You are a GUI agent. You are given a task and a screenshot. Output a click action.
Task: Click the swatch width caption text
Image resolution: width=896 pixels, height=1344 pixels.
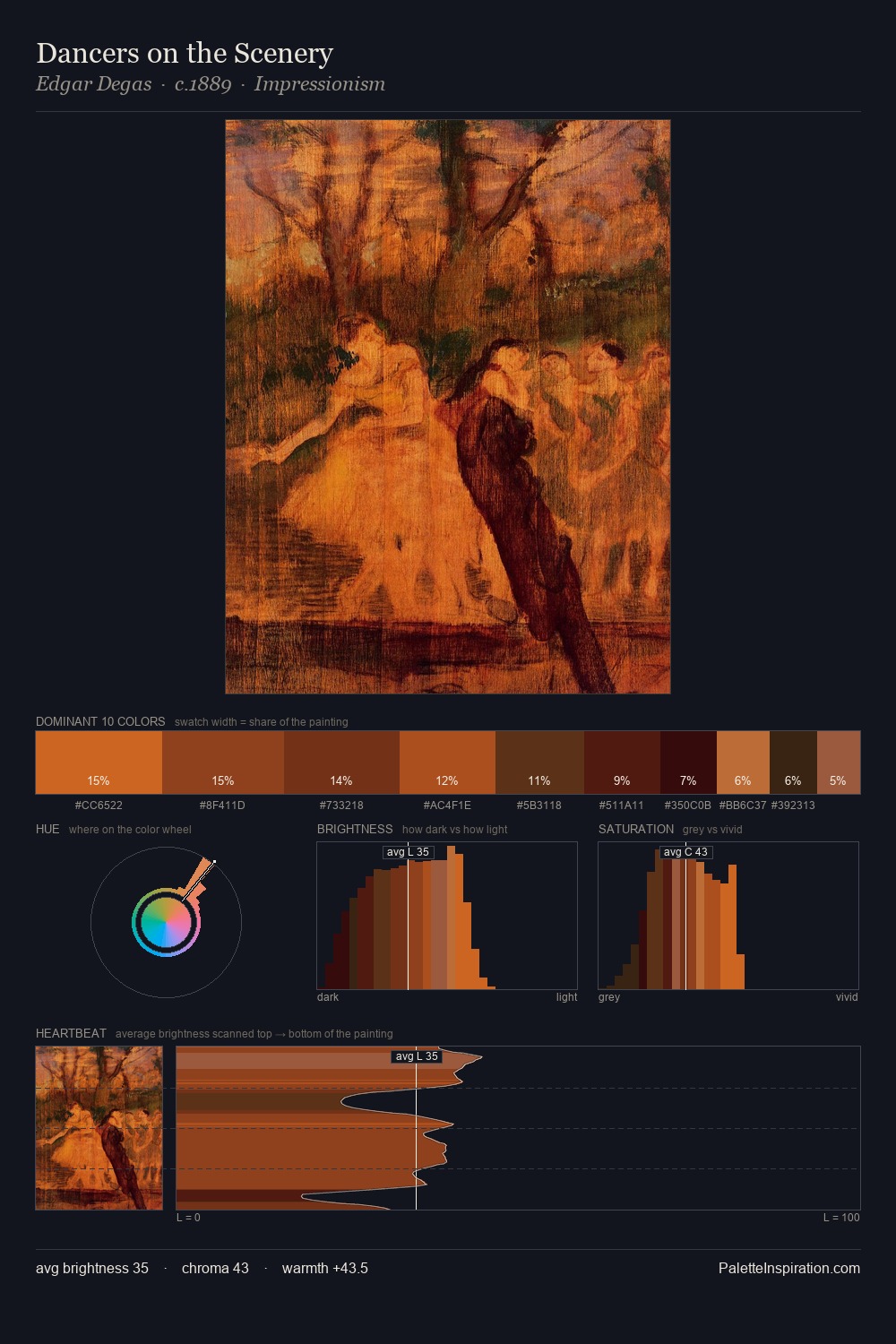click(x=262, y=722)
